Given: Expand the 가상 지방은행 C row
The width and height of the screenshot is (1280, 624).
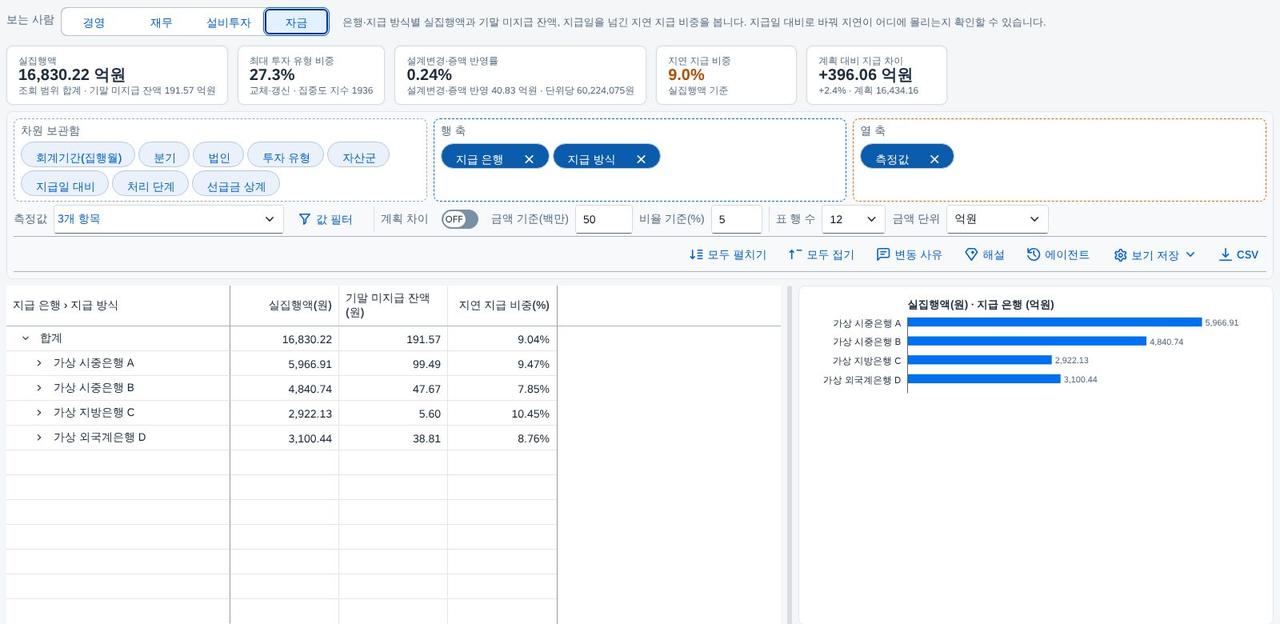Looking at the screenshot, I should pyautogui.click(x=39, y=413).
